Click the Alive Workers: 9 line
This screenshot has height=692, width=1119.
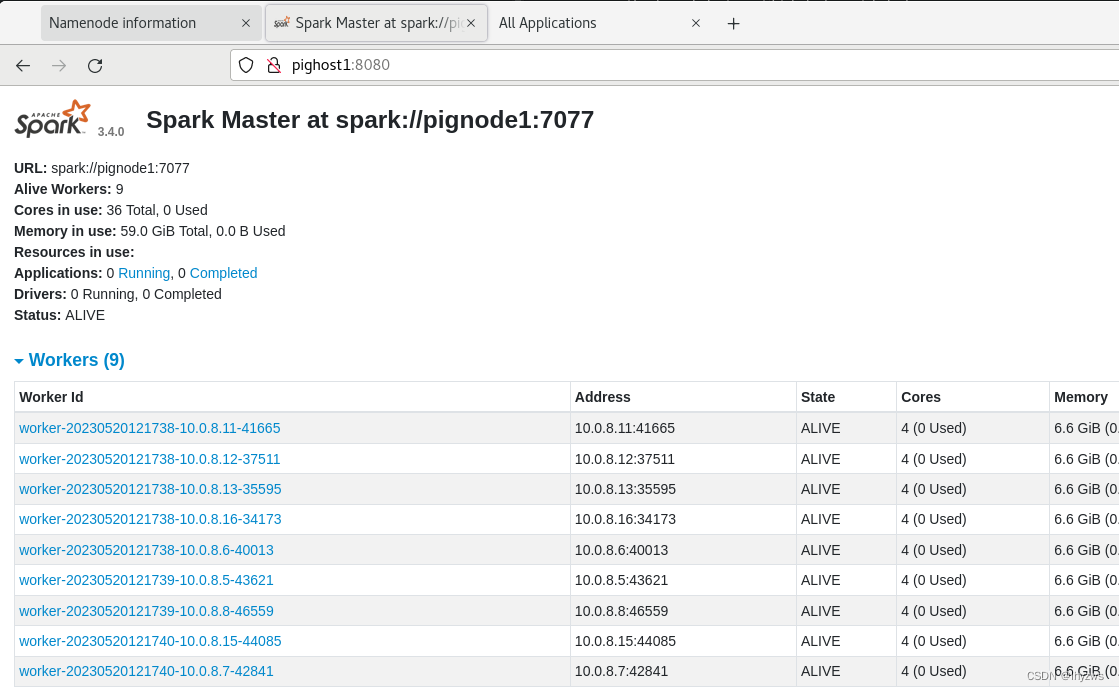69,189
